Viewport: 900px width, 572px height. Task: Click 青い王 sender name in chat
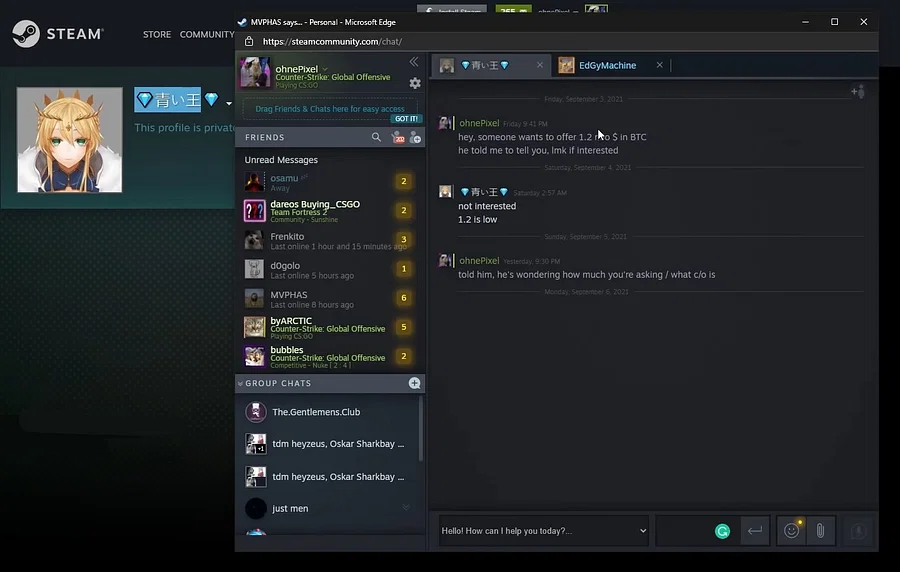485,192
